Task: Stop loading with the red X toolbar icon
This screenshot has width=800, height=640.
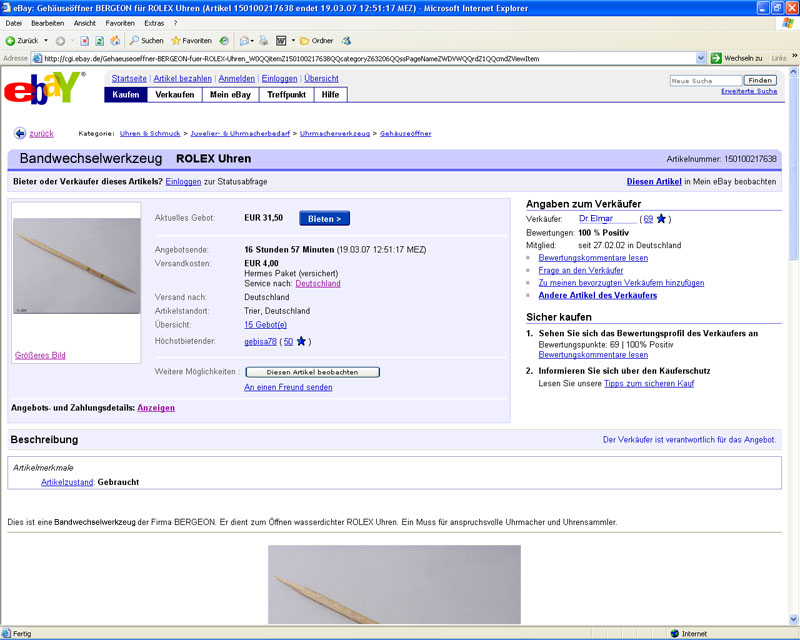Action: click(85, 41)
